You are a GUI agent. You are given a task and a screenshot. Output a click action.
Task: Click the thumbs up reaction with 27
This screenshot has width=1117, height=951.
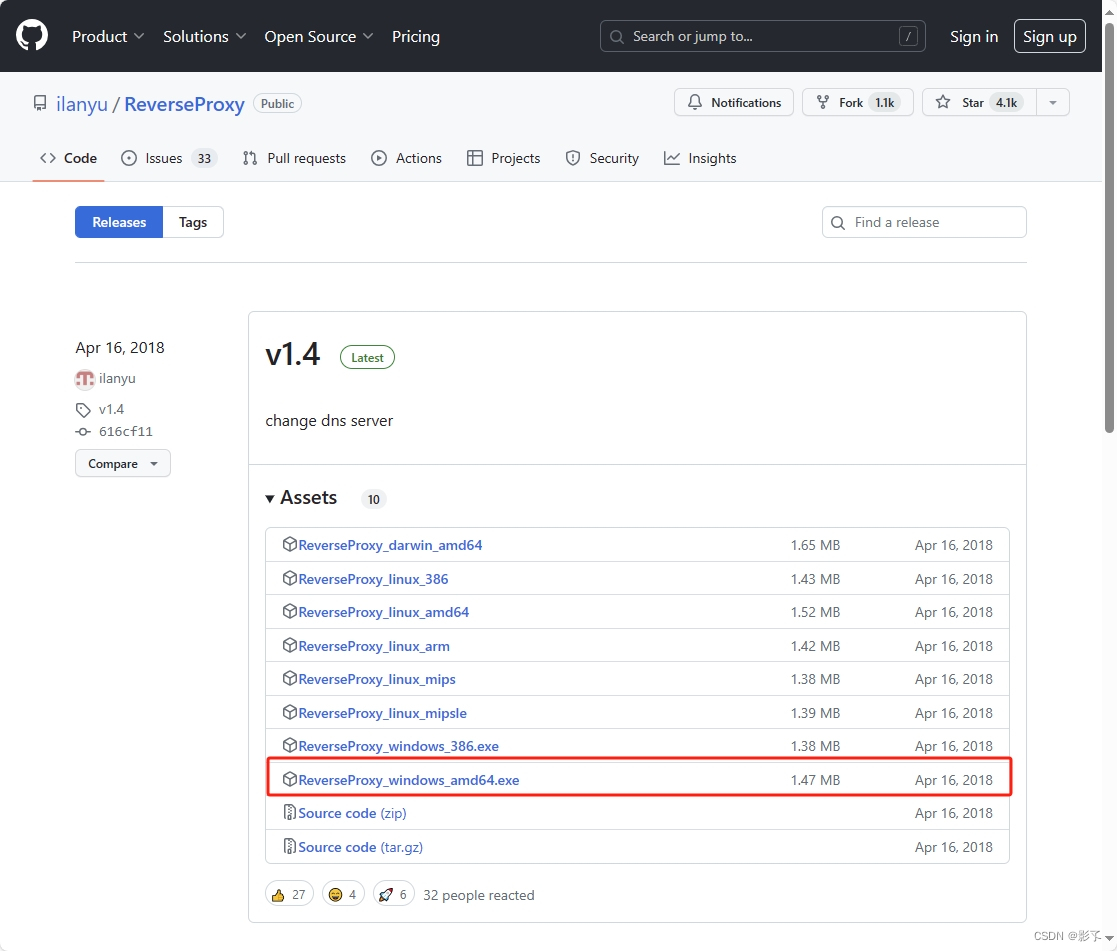pyautogui.click(x=289, y=894)
